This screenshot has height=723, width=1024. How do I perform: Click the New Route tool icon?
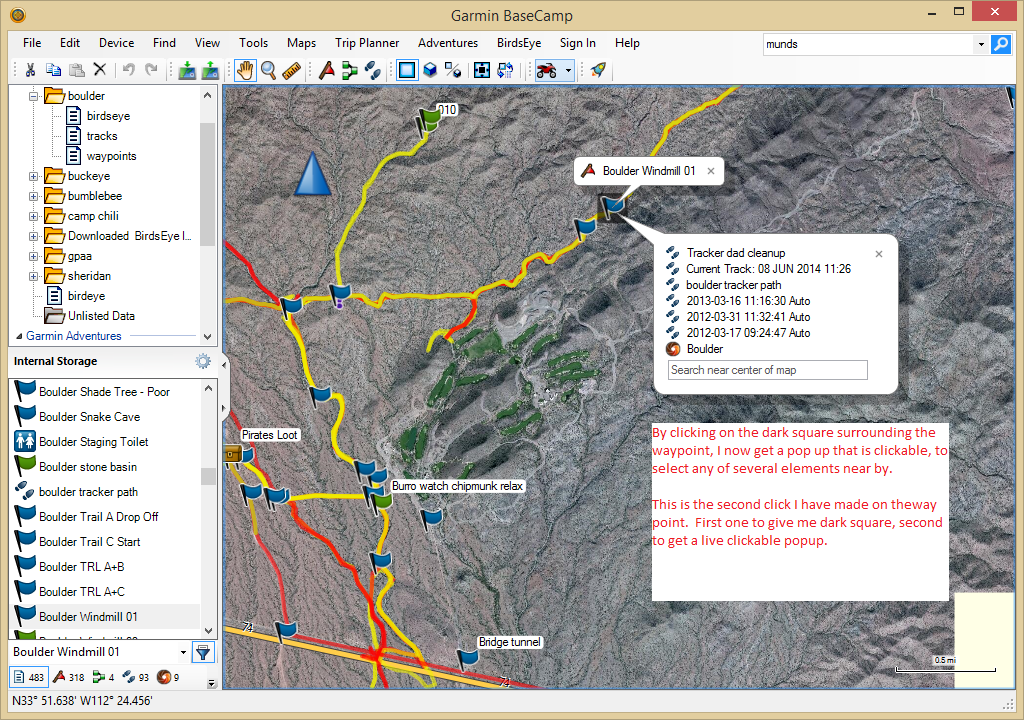pyautogui.click(x=349, y=70)
